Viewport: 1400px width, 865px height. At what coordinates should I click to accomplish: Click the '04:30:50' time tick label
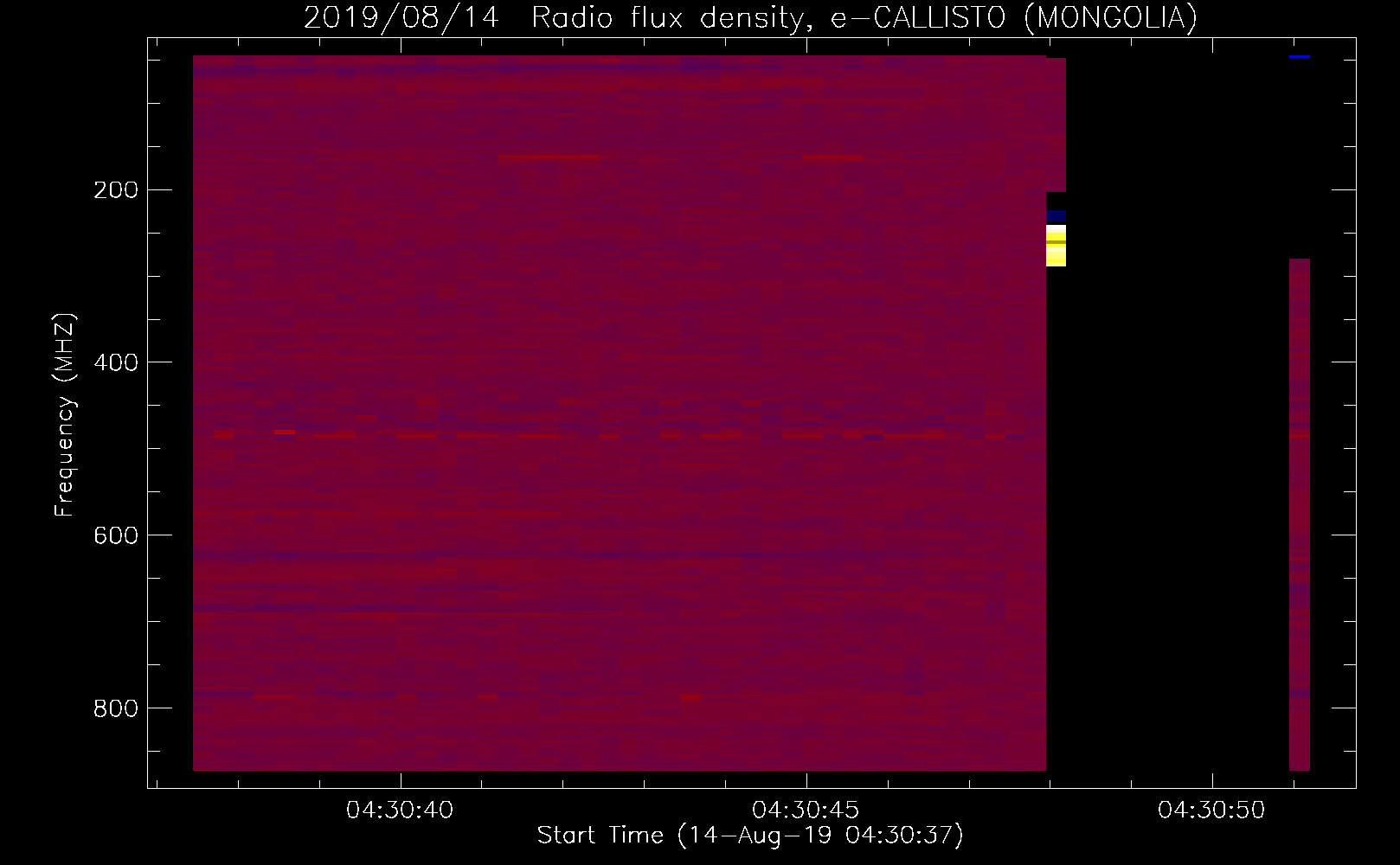point(1211,810)
